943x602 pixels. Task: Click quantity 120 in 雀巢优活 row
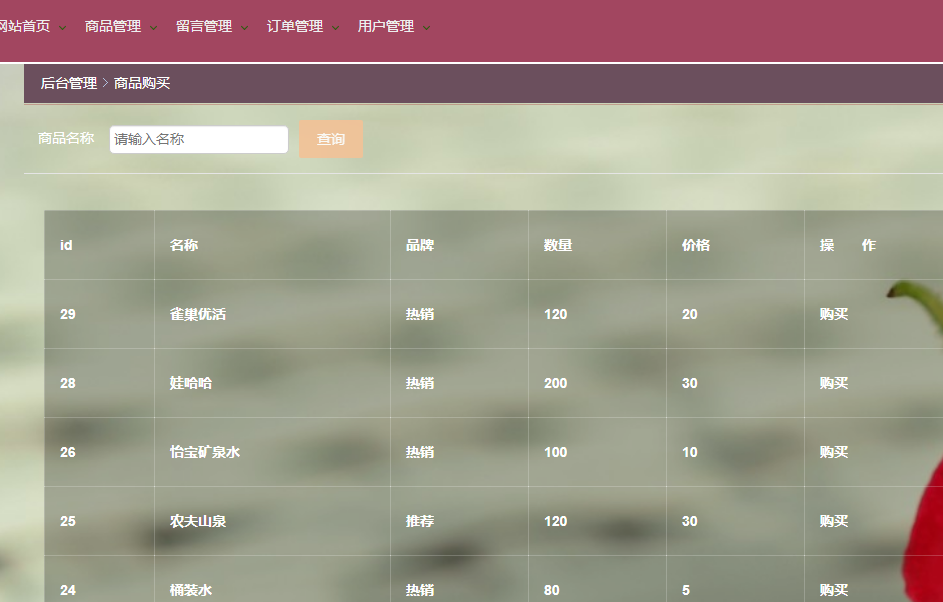(x=556, y=314)
